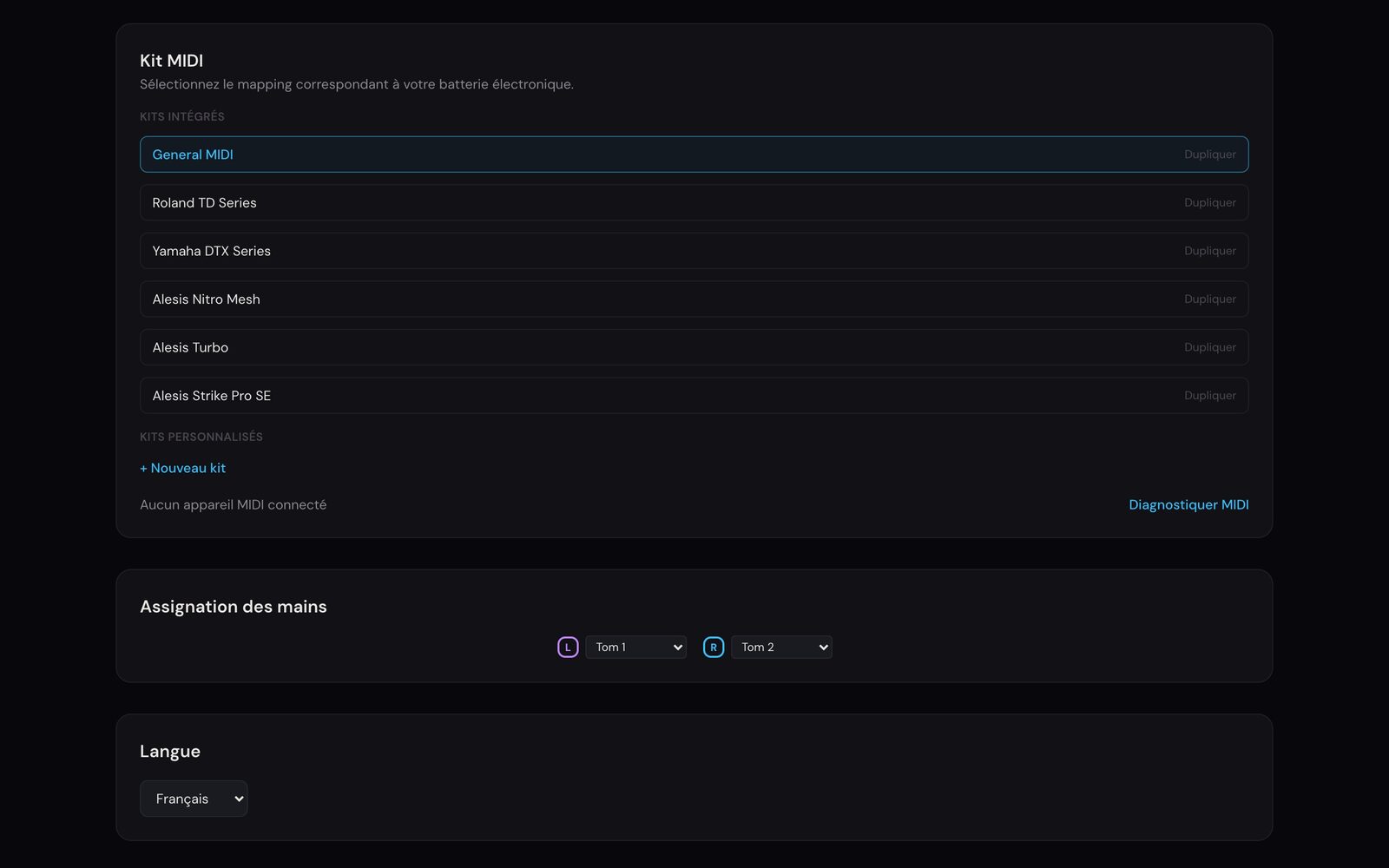Create a new kit with + Nouveau kit

click(182, 468)
